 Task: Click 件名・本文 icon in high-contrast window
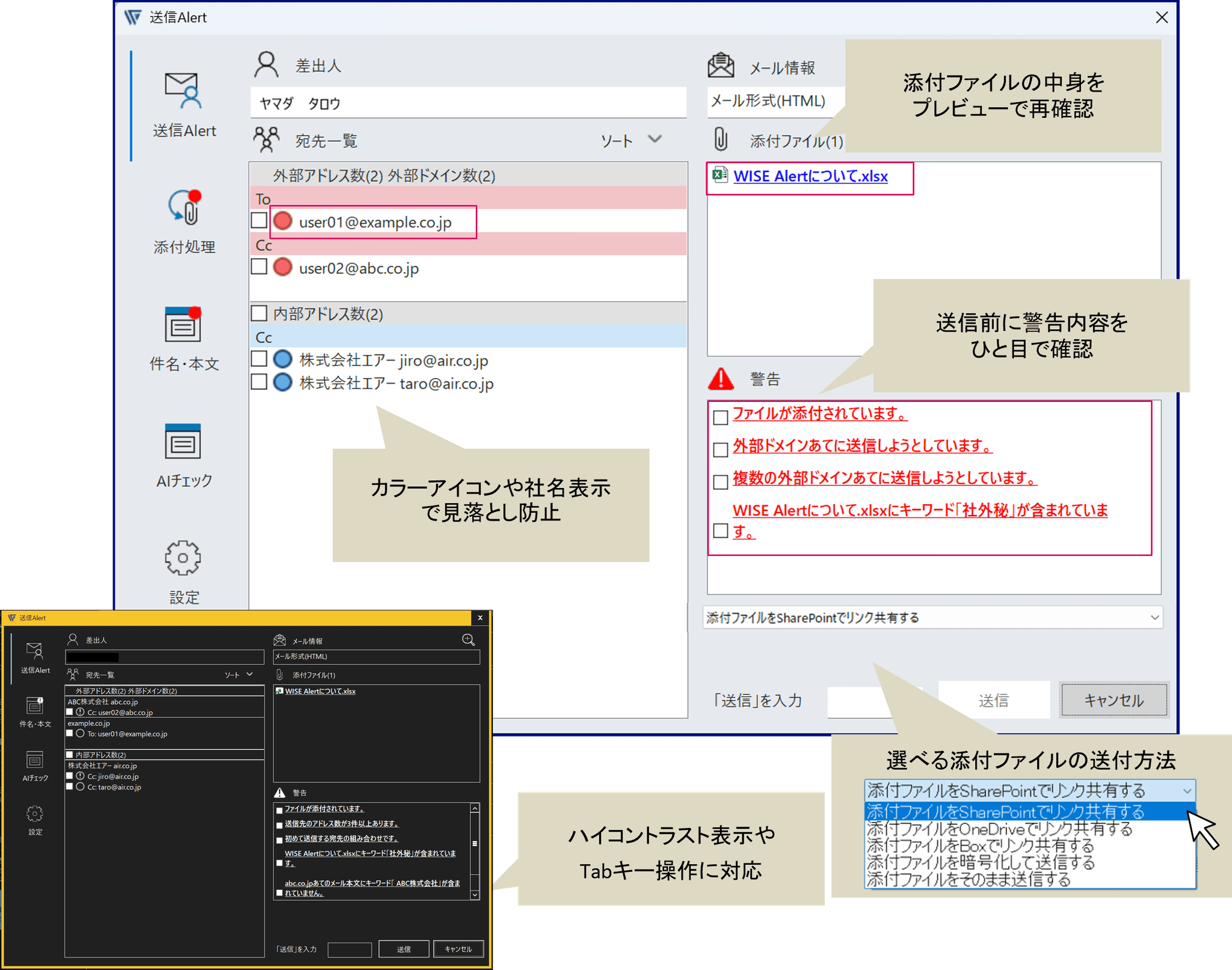tap(35, 705)
